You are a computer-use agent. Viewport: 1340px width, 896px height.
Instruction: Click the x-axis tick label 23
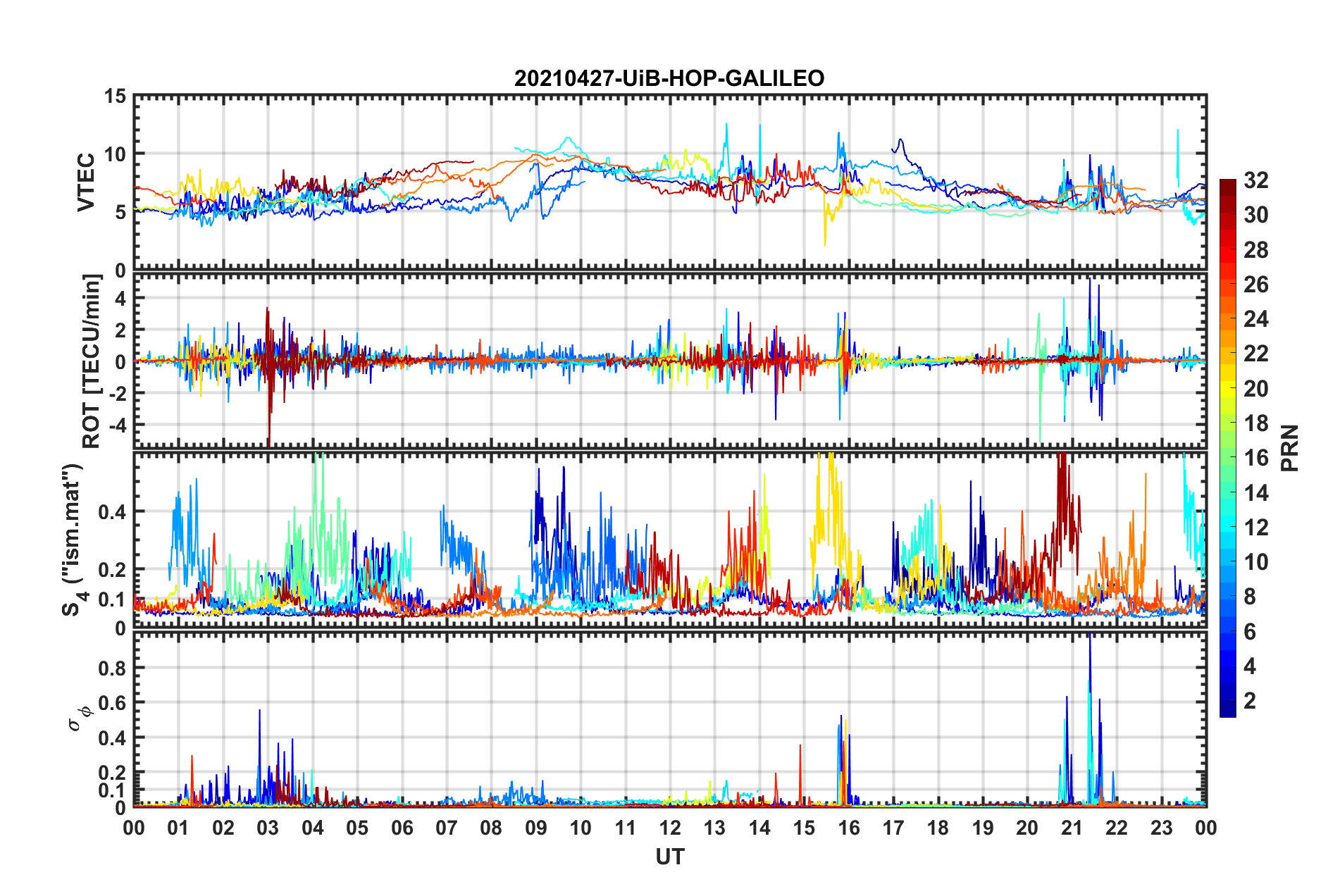click(x=1161, y=828)
